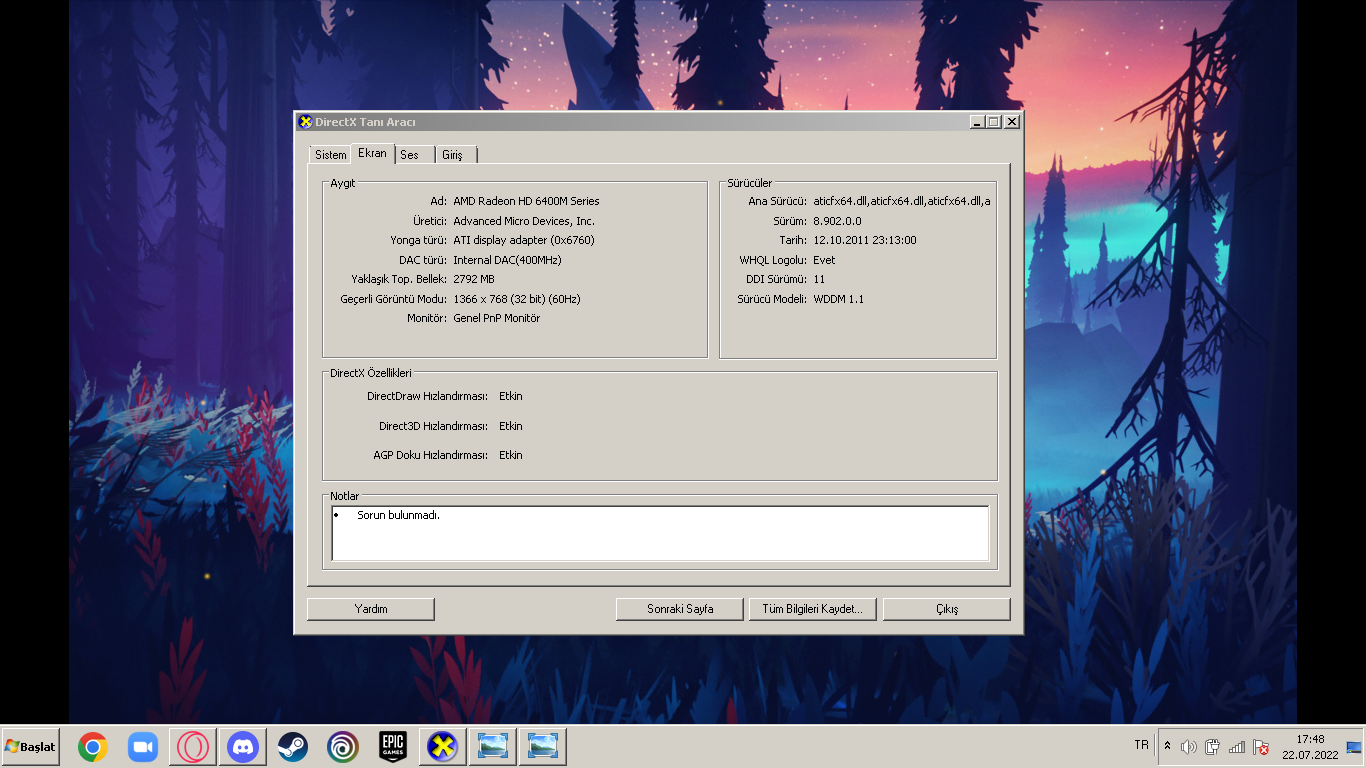Click the aticfx64.dll main driver value
Screen dimensions: 1366x768
(x=902, y=201)
